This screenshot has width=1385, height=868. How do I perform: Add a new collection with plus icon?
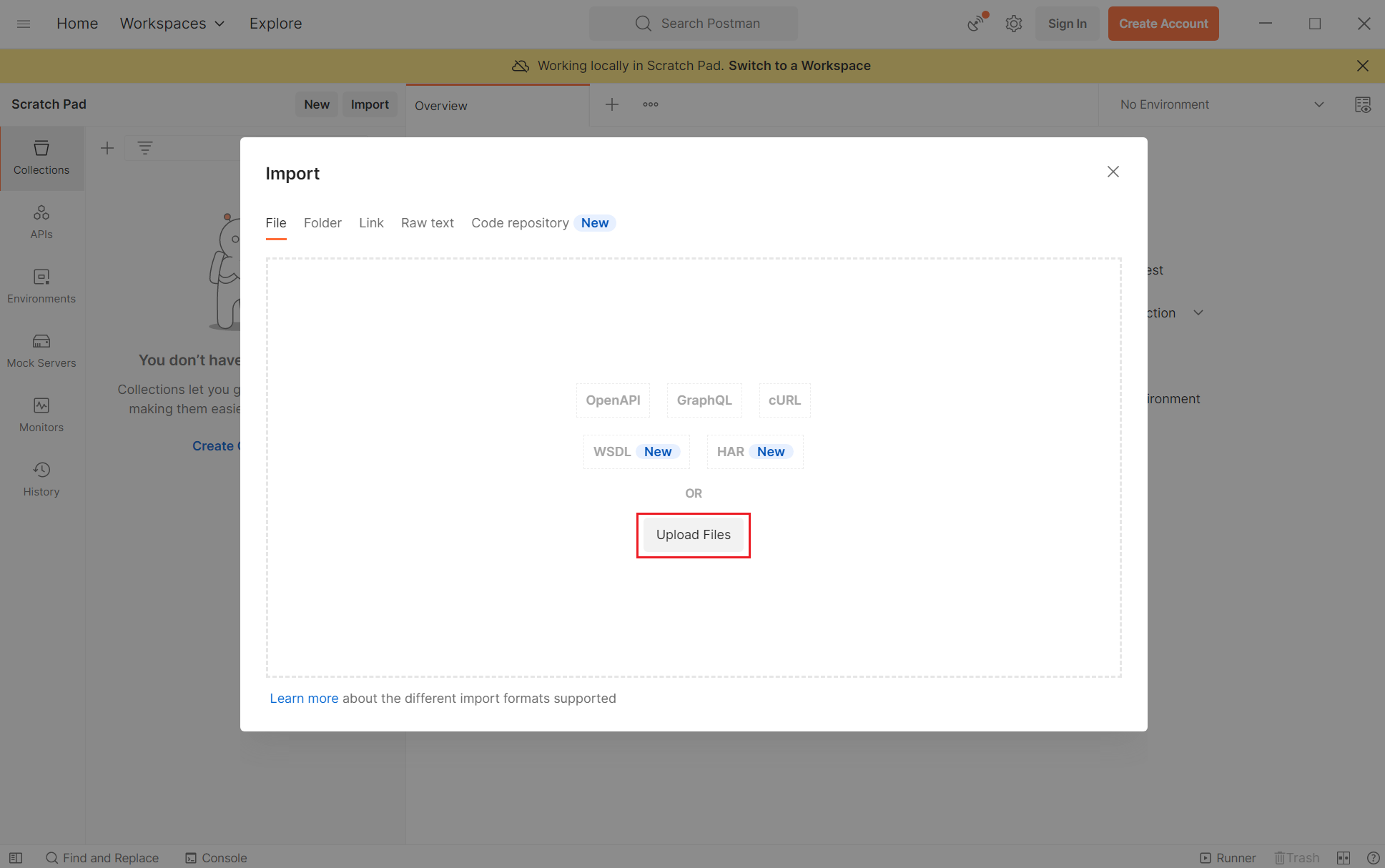click(x=107, y=148)
